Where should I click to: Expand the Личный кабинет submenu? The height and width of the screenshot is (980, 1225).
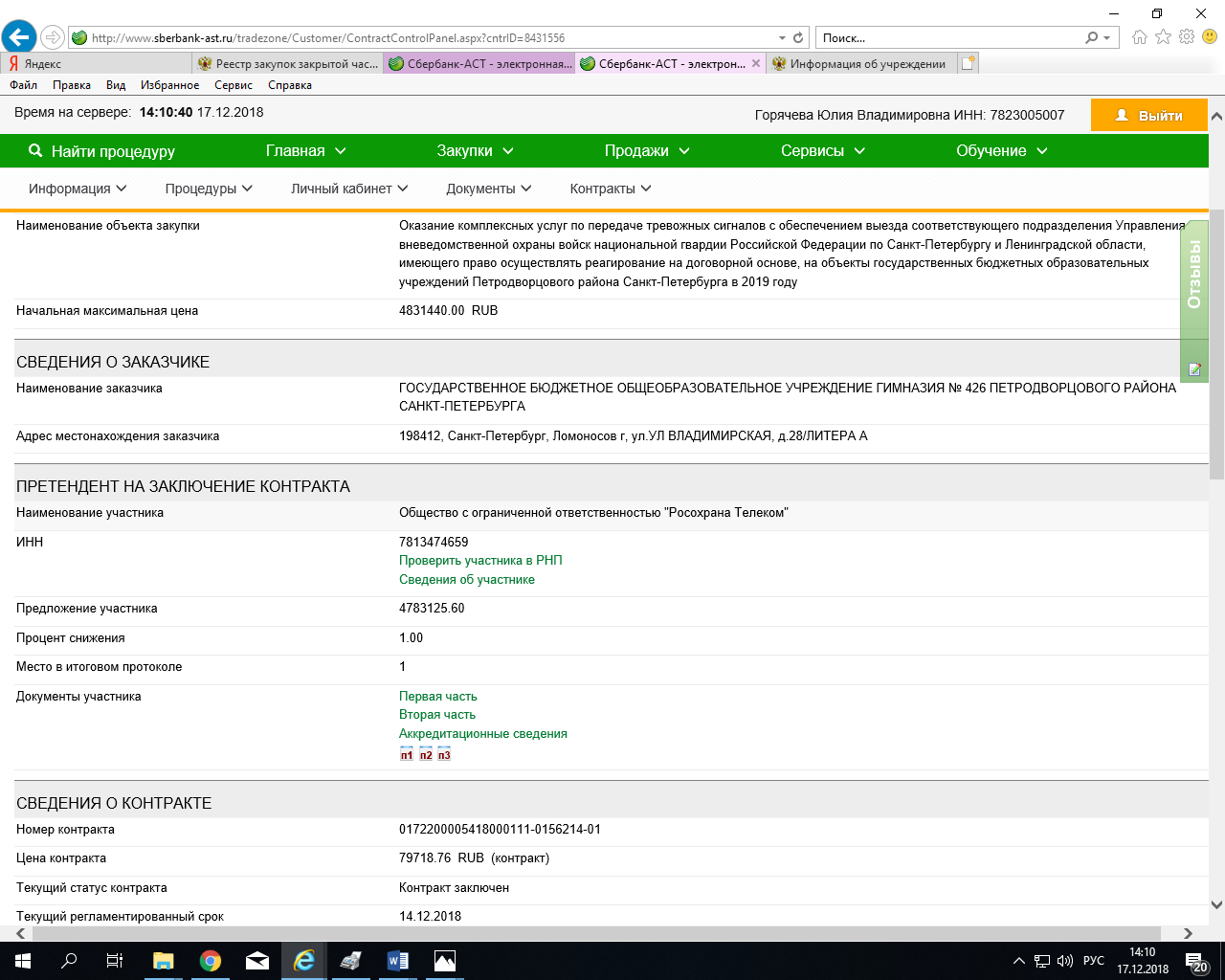(349, 189)
